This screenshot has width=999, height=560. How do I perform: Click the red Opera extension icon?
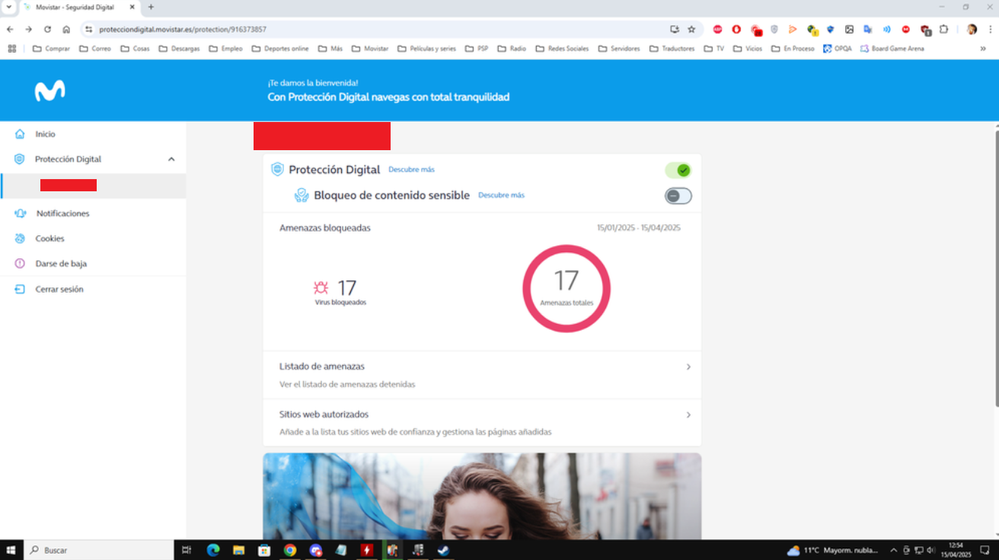tap(737, 29)
